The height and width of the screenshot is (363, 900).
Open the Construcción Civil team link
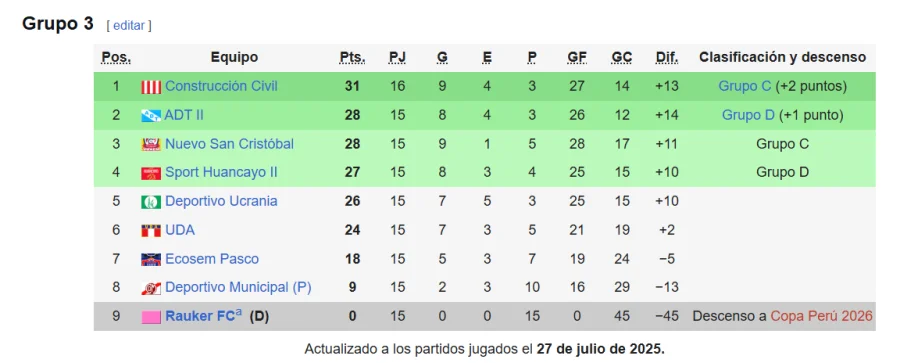221,86
